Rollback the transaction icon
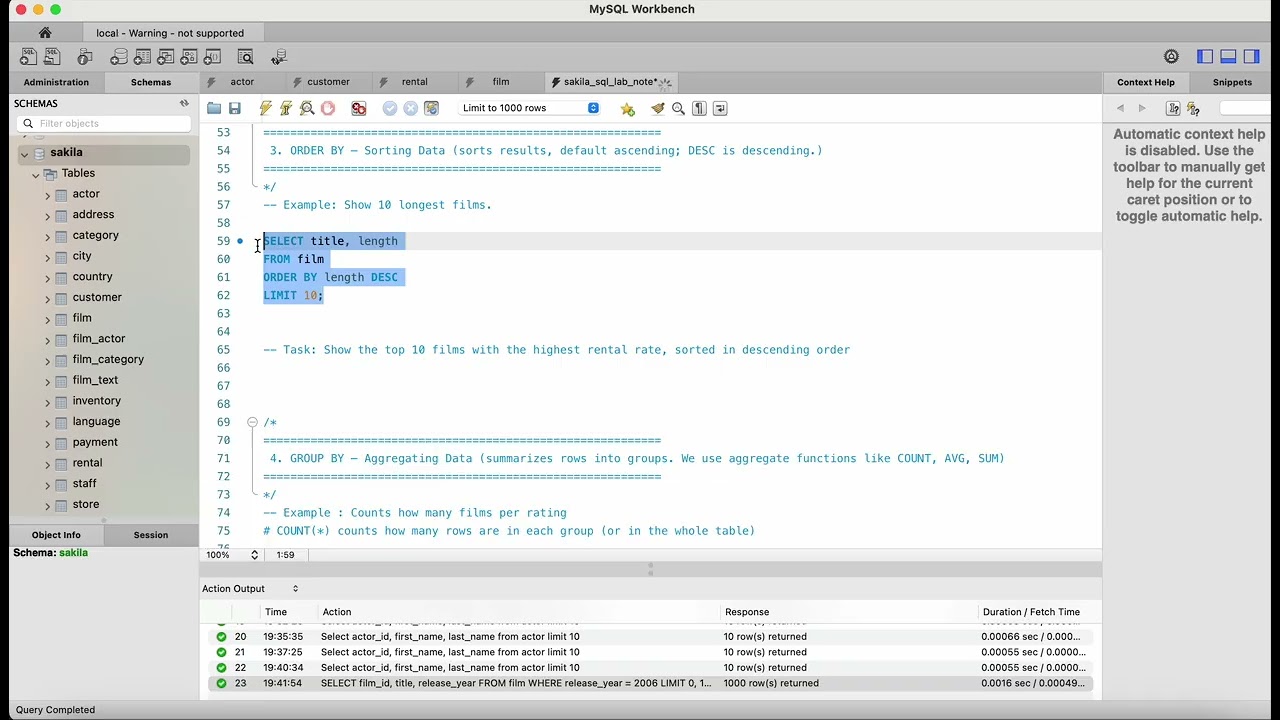1280x720 pixels. point(410,108)
